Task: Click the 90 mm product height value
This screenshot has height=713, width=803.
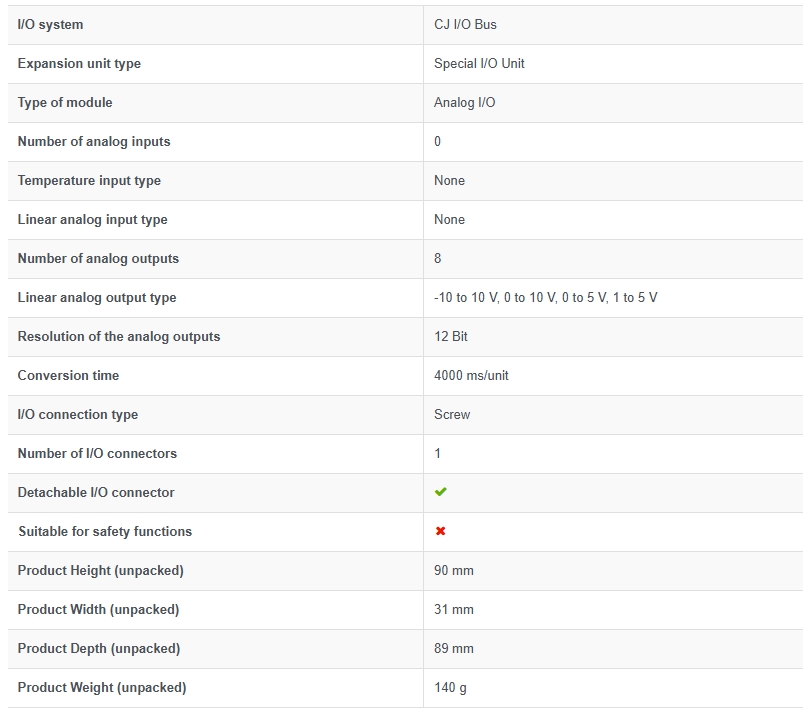Action: pyautogui.click(x=454, y=570)
